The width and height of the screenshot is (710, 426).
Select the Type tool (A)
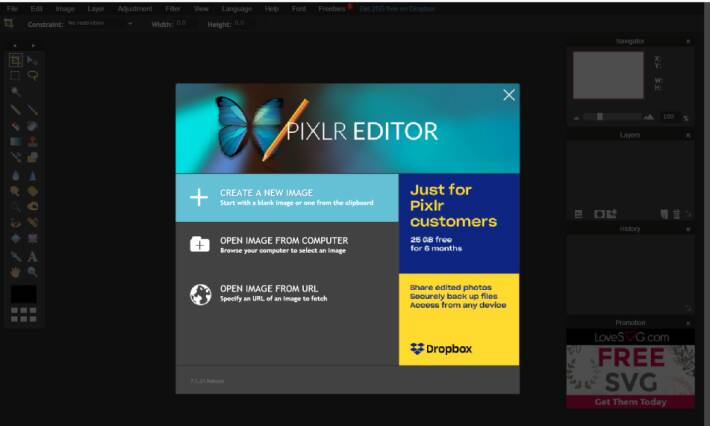coord(32,256)
